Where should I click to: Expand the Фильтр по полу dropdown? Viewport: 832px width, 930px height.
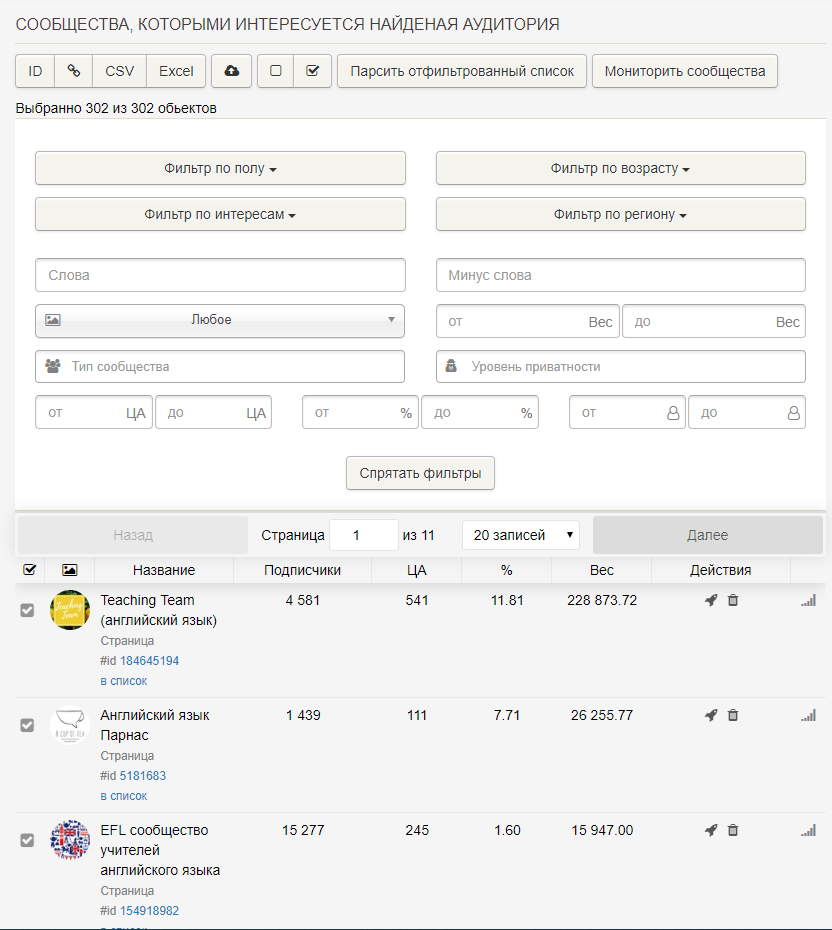[220, 169]
